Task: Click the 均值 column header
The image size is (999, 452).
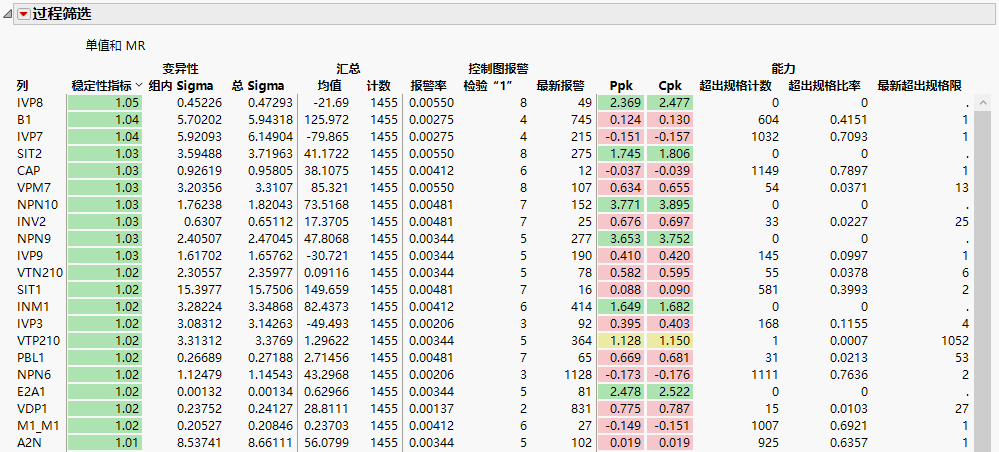Action: click(330, 86)
